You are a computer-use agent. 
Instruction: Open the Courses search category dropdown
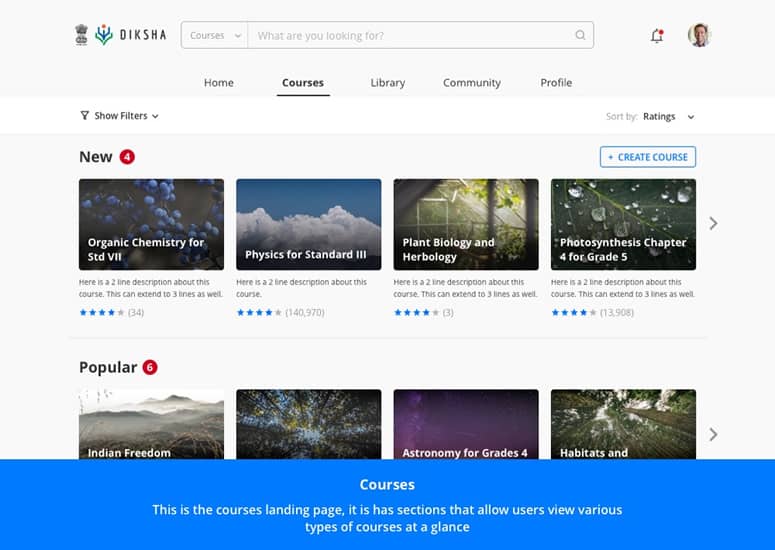pos(215,36)
